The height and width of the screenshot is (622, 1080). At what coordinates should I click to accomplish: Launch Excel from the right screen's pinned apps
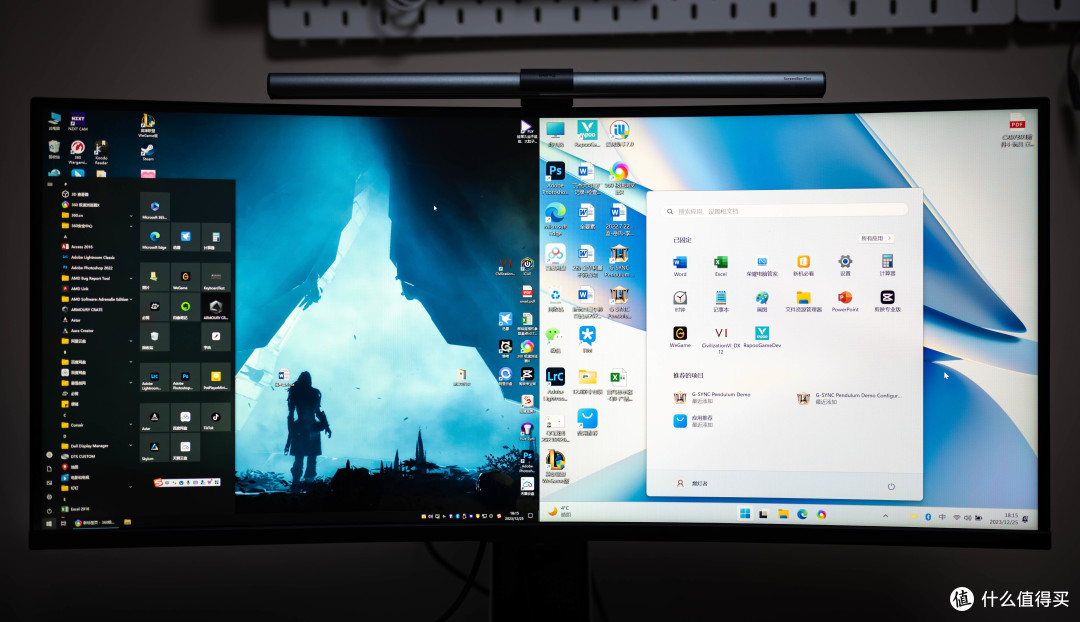click(x=720, y=265)
